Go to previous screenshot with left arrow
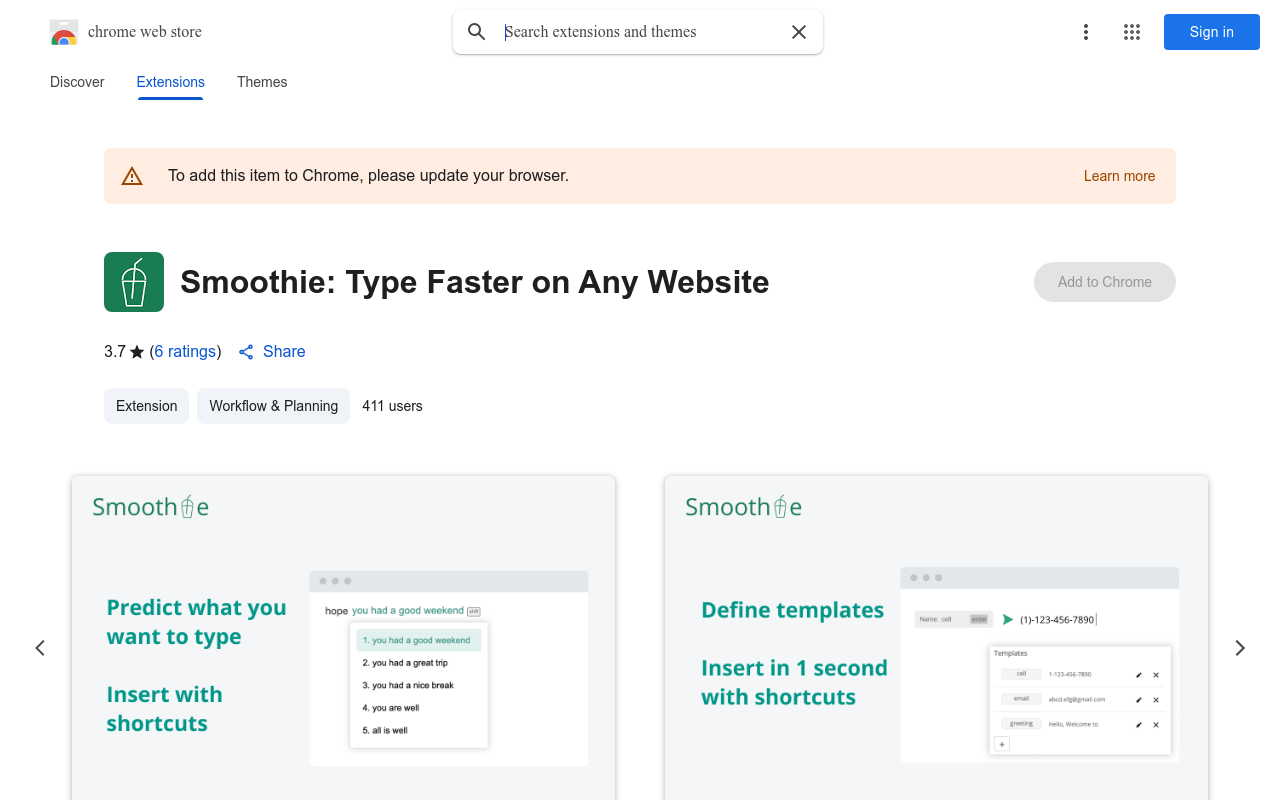 [x=40, y=648]
